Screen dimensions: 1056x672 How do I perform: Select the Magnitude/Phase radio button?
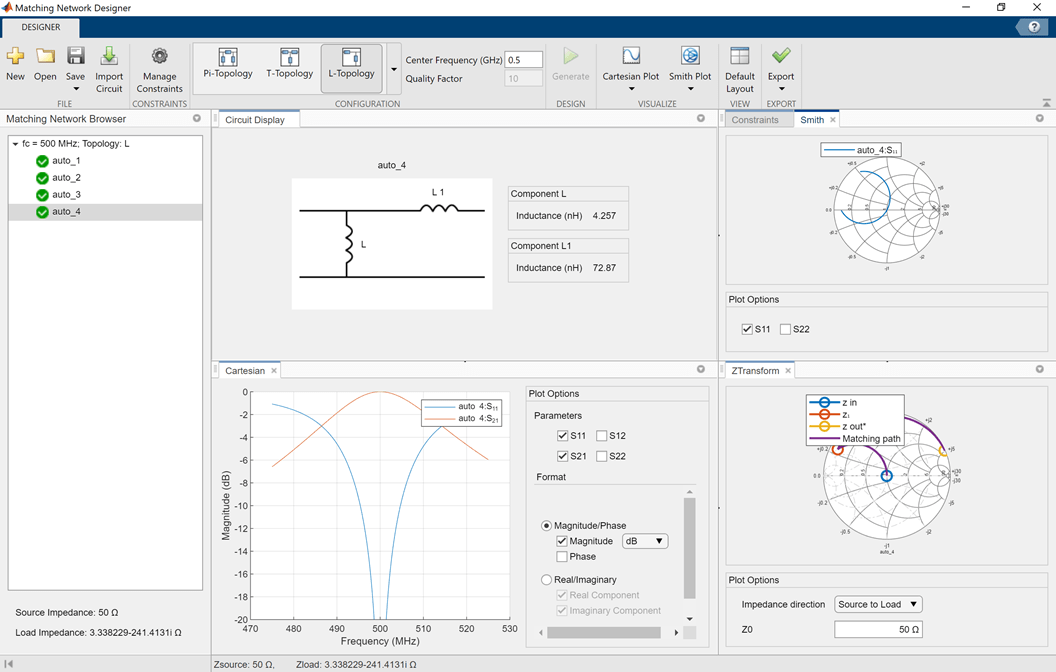point(546,525)
